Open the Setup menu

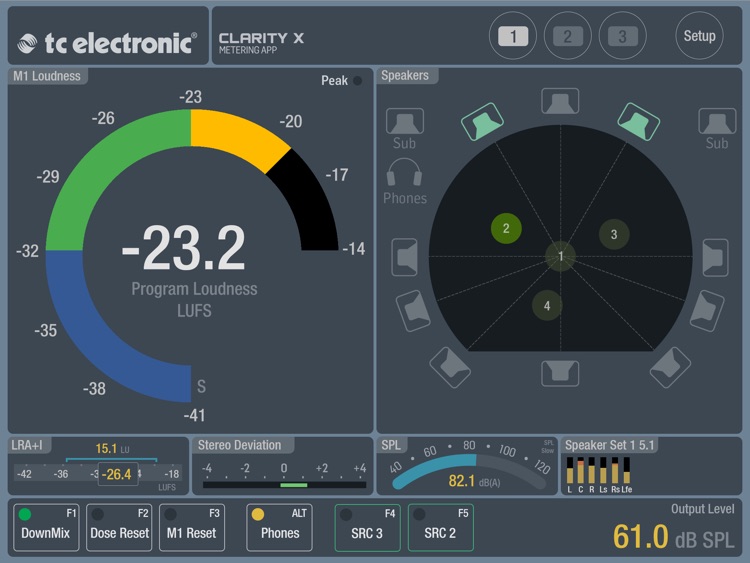click(x=699, y=36)
